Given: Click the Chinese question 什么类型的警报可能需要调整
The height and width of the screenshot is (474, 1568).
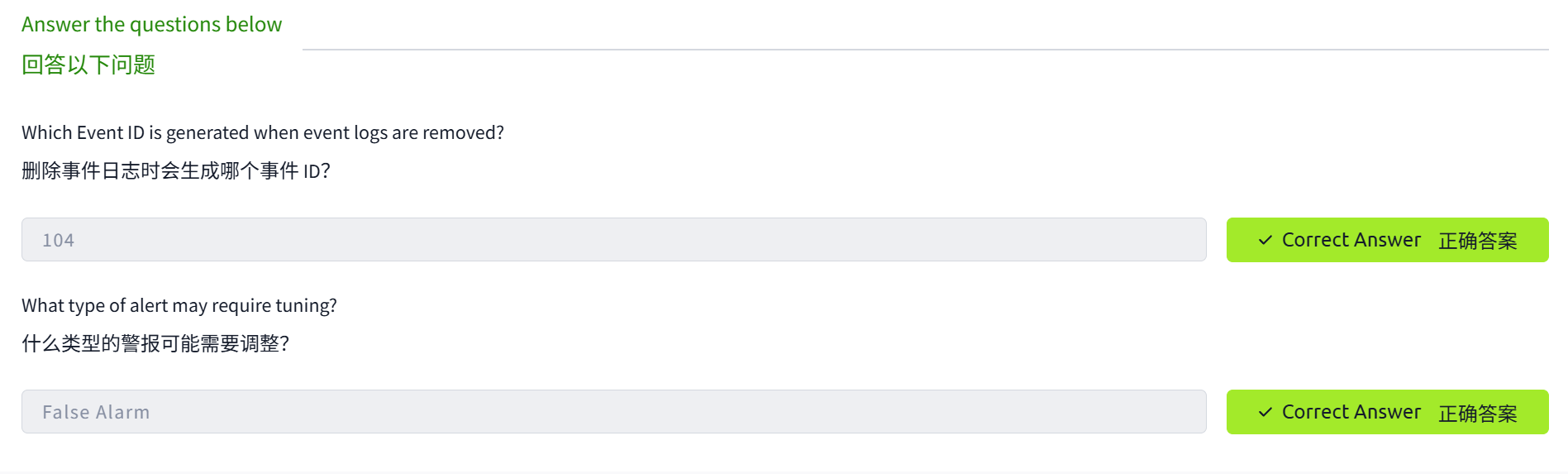Looking at the screenshot, I should [155, 343].
